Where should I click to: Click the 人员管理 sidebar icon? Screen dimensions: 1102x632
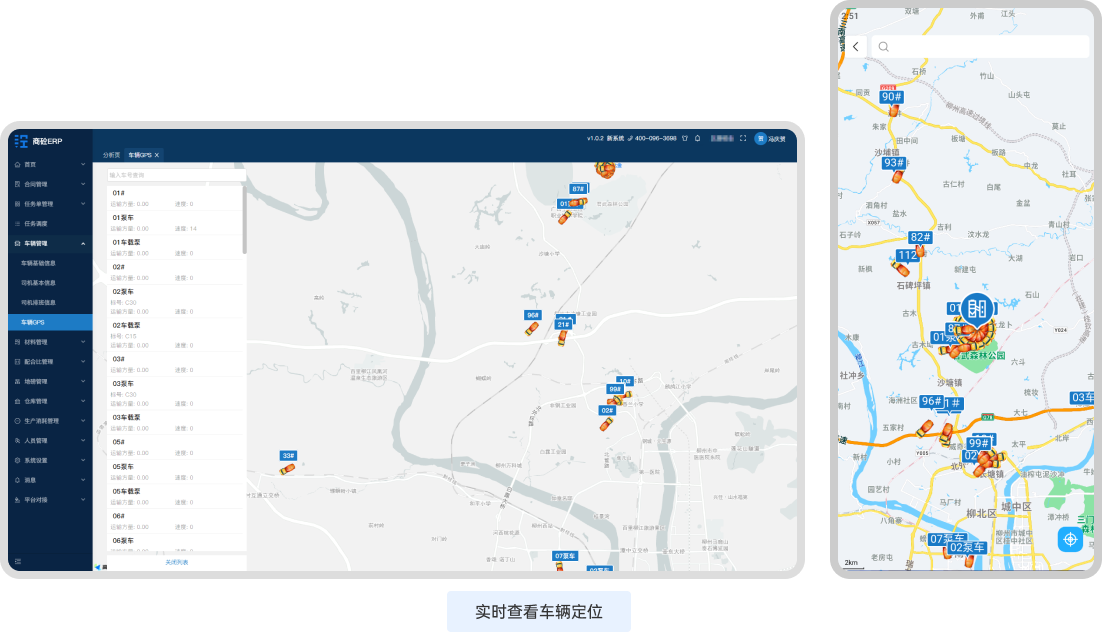click(x=18, y=440)
